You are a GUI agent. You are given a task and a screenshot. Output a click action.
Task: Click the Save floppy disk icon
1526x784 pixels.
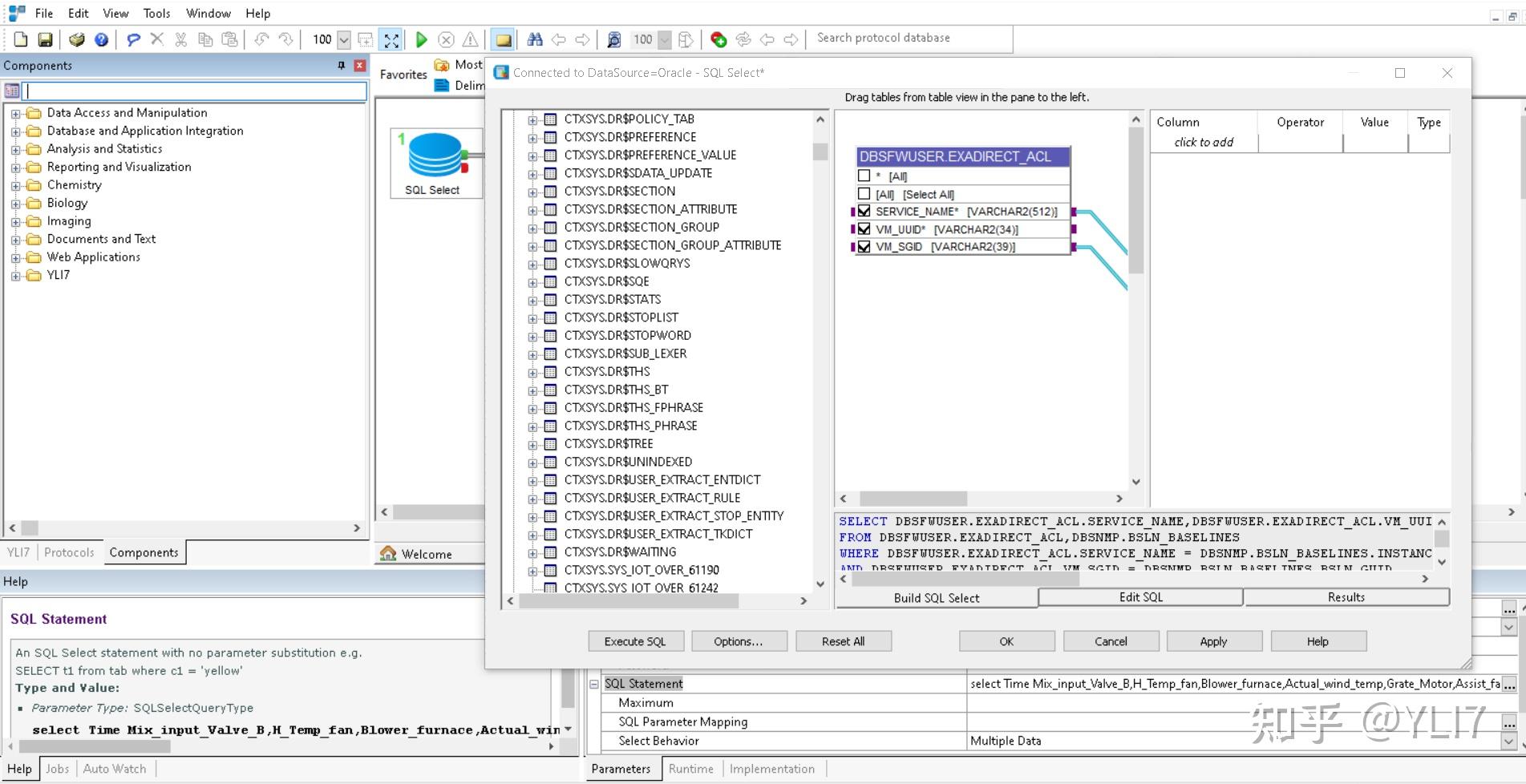point(46,39)
